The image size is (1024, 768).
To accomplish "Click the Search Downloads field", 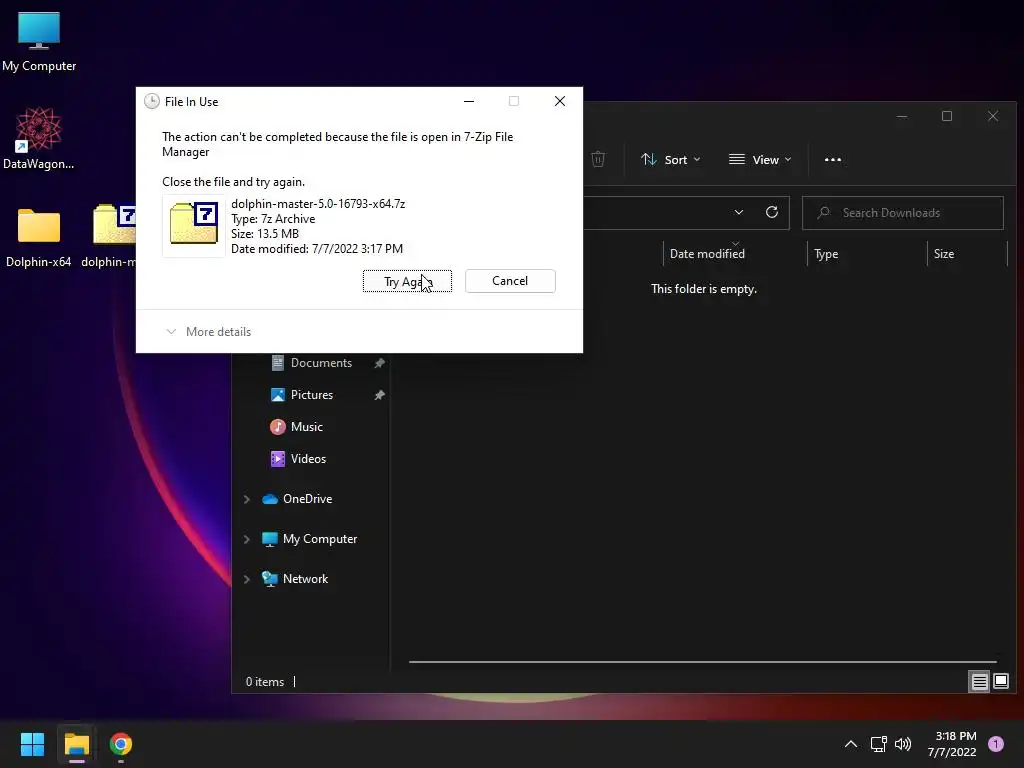I will click(x=903, y=213).
